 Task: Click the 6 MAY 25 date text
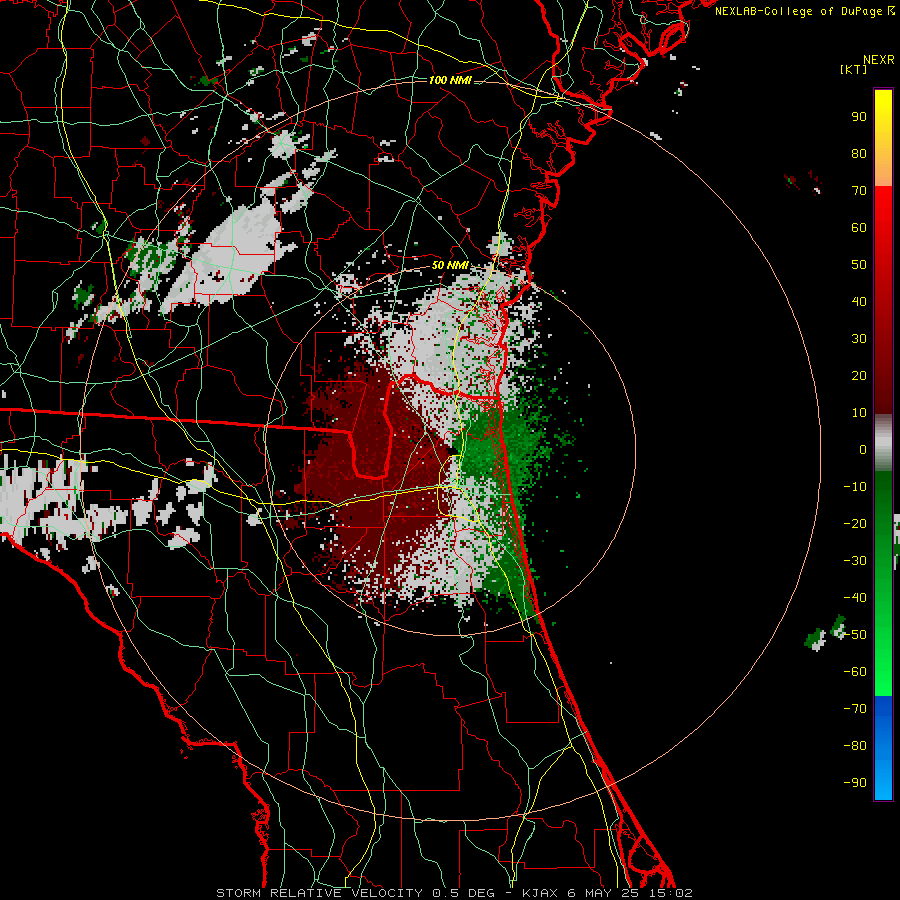[x=604, y=893]
